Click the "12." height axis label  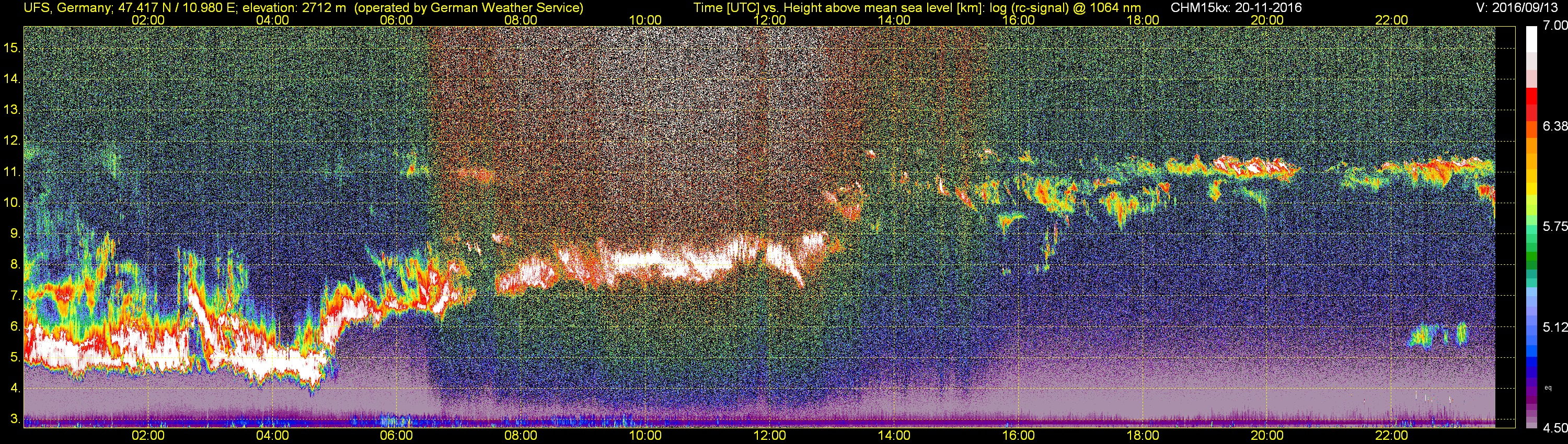click(12, 141)
